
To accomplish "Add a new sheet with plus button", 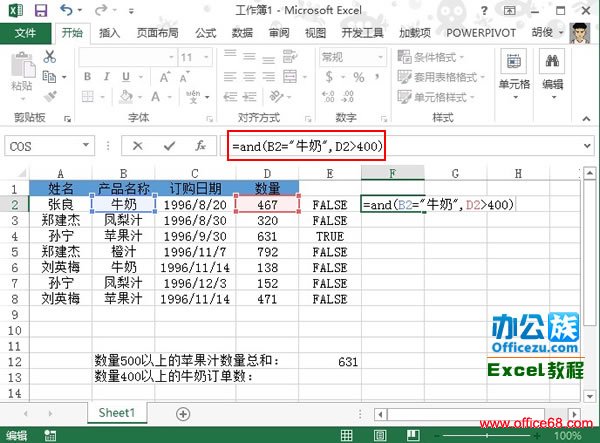I will point(183,414).
